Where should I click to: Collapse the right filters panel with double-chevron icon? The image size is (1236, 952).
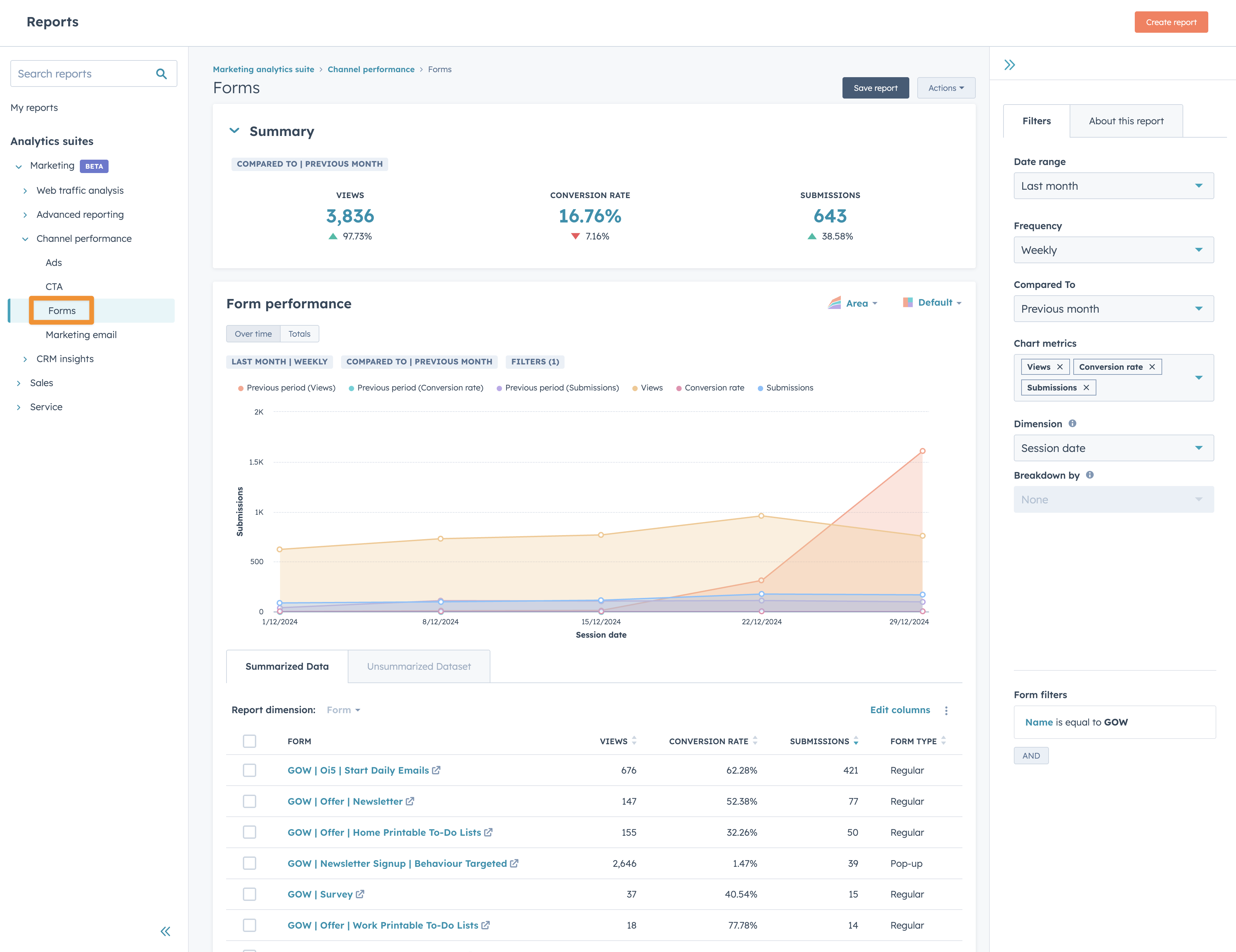click(1010, 65)
